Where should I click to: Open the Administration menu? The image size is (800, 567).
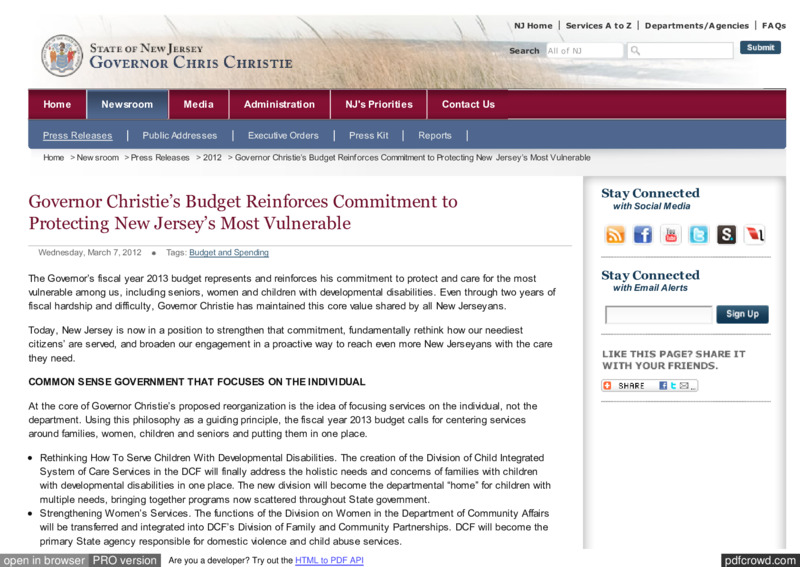point(279,104)
